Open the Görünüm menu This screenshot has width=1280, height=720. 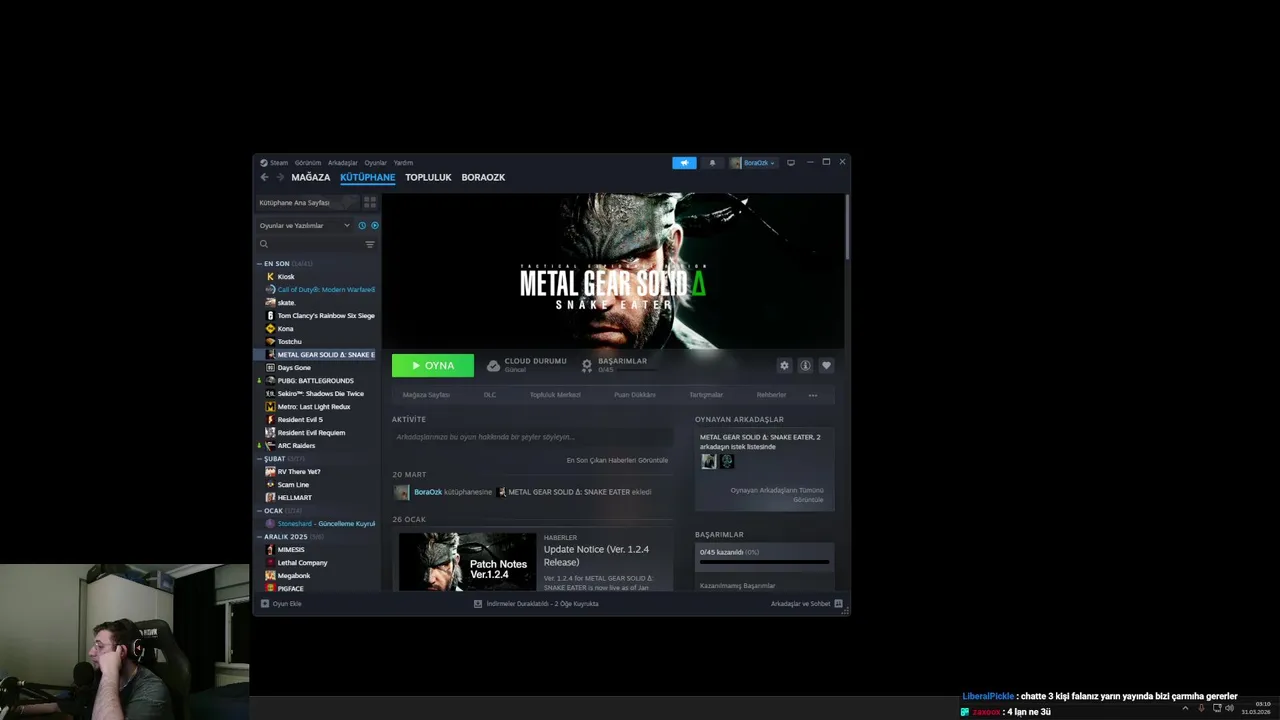coord(308,163)
